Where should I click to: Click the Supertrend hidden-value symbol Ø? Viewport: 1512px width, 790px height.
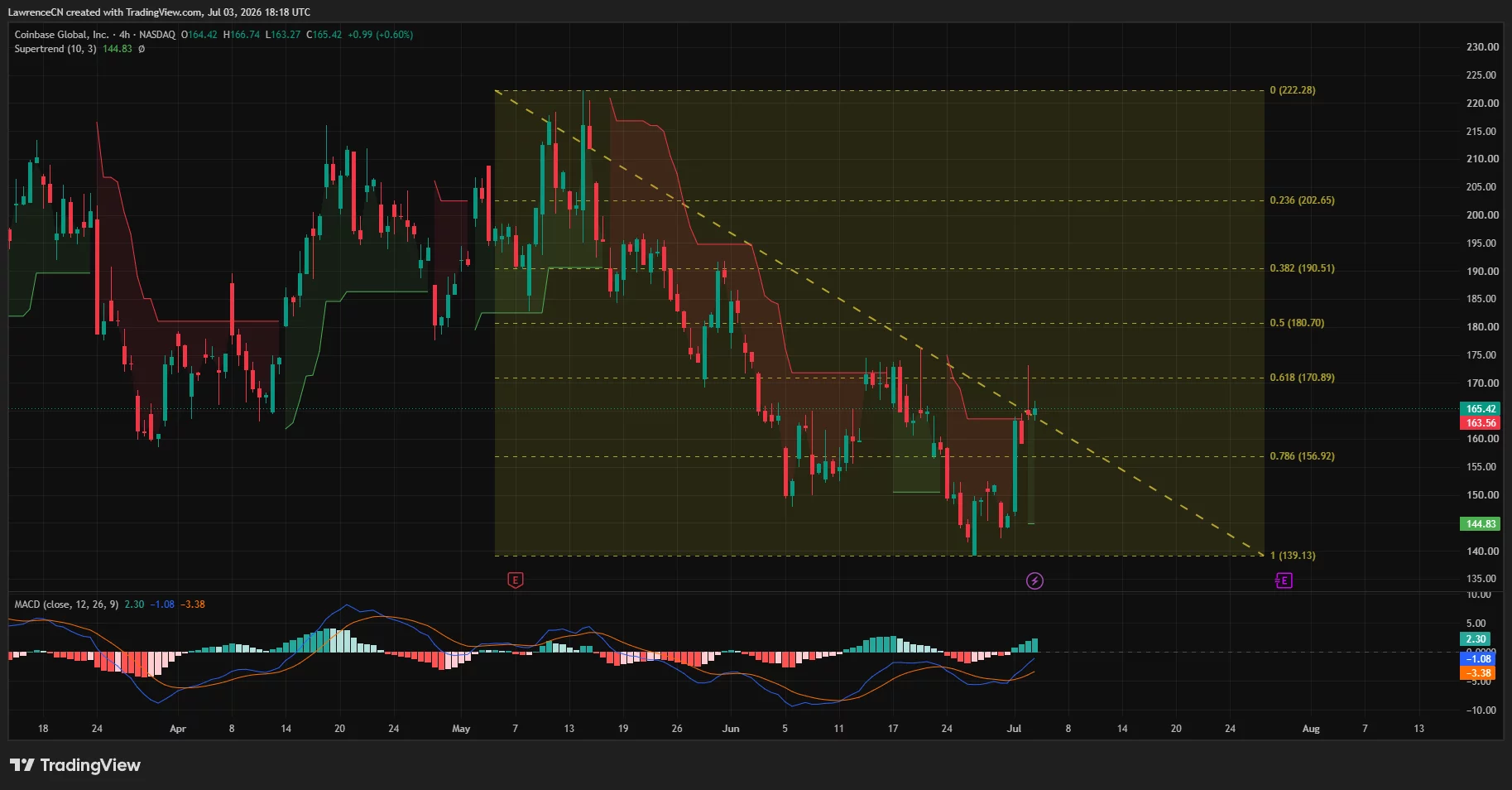point(142,49)
